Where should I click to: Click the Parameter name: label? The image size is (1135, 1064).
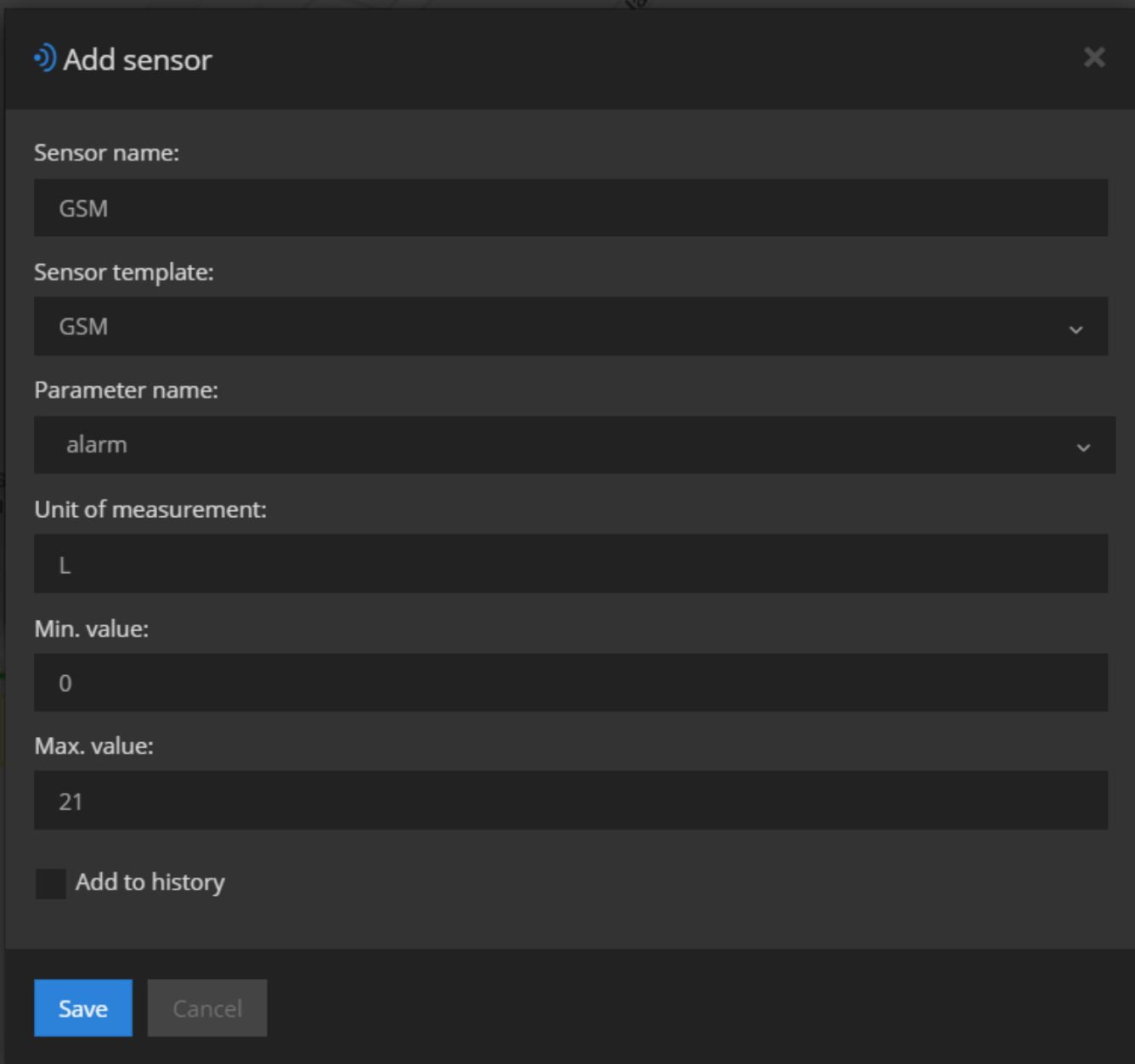pos(127,390)
